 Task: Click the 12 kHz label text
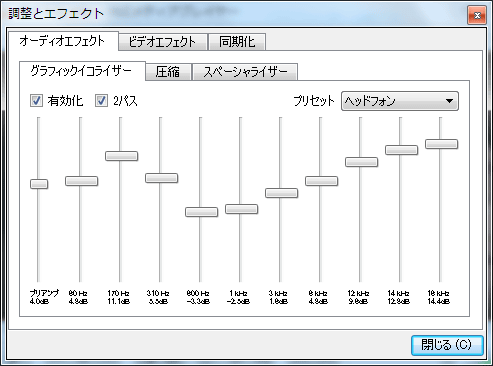point(358,293)
